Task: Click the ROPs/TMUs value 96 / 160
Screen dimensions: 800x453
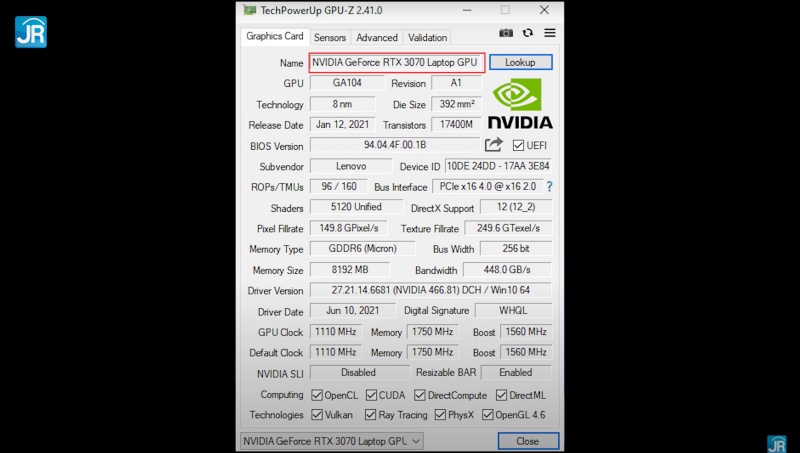Action: click(x=339, y=187)
